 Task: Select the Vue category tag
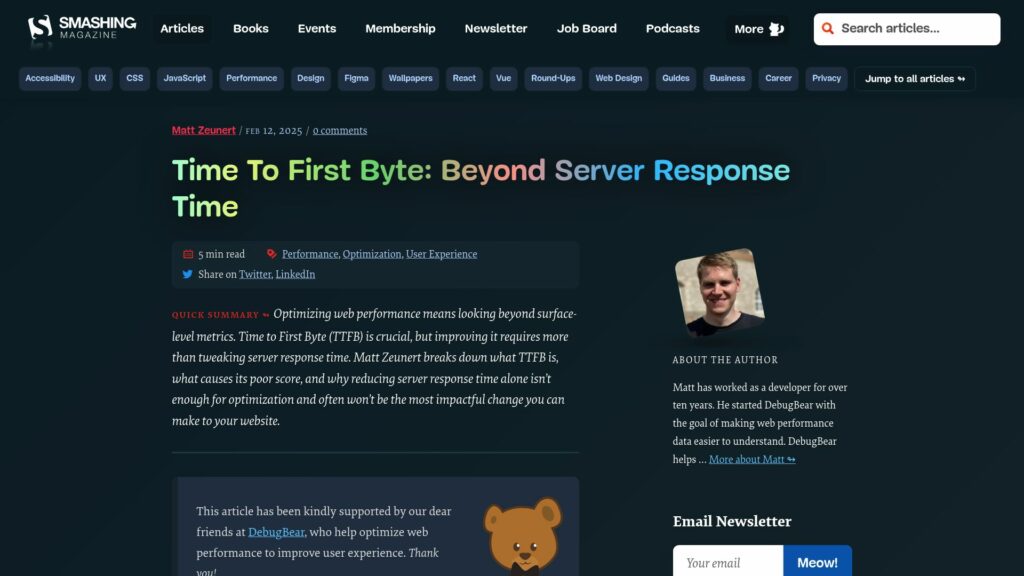coord(504,78)
